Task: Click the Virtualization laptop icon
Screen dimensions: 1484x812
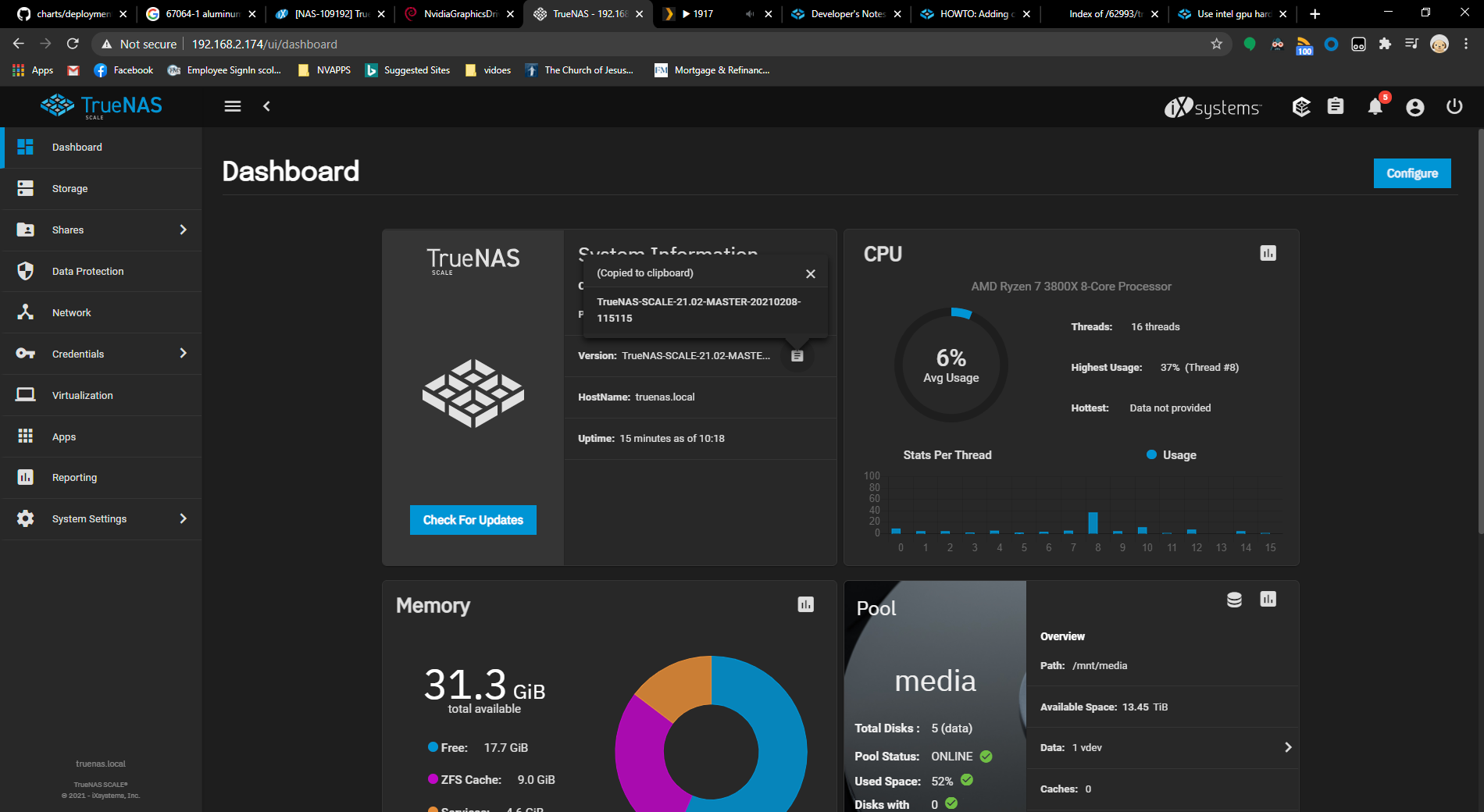Action: tap(26, 395)
